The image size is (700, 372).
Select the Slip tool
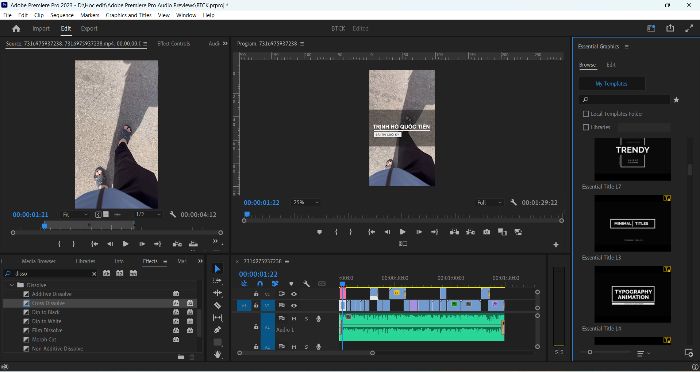point(217,318)
